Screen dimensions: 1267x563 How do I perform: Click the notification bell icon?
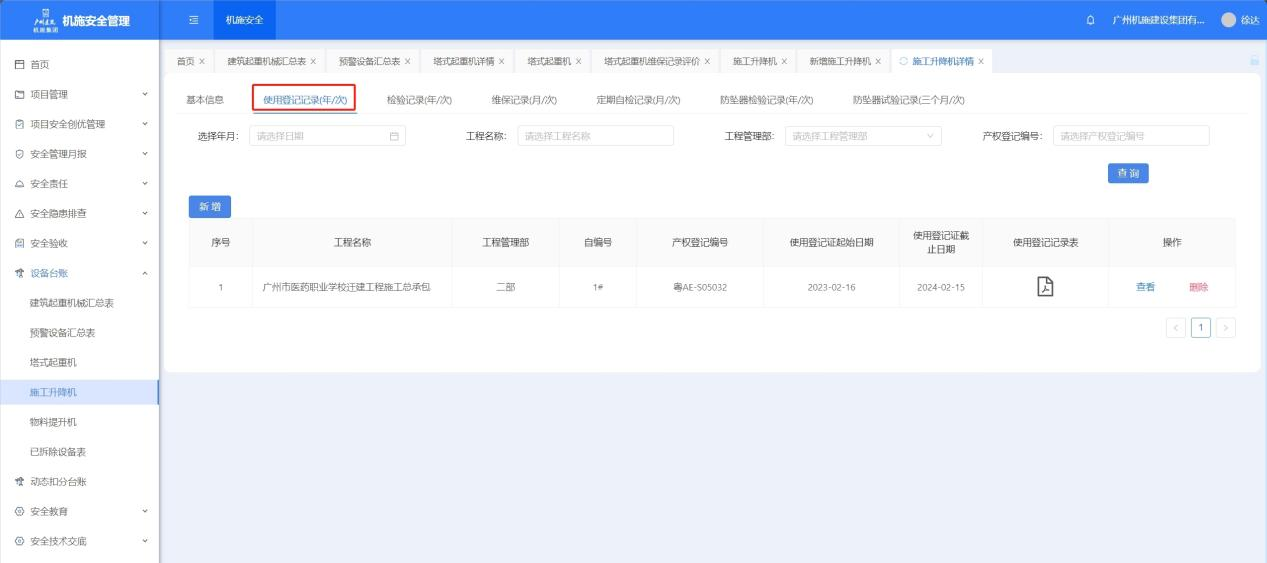click(1090, 20)
